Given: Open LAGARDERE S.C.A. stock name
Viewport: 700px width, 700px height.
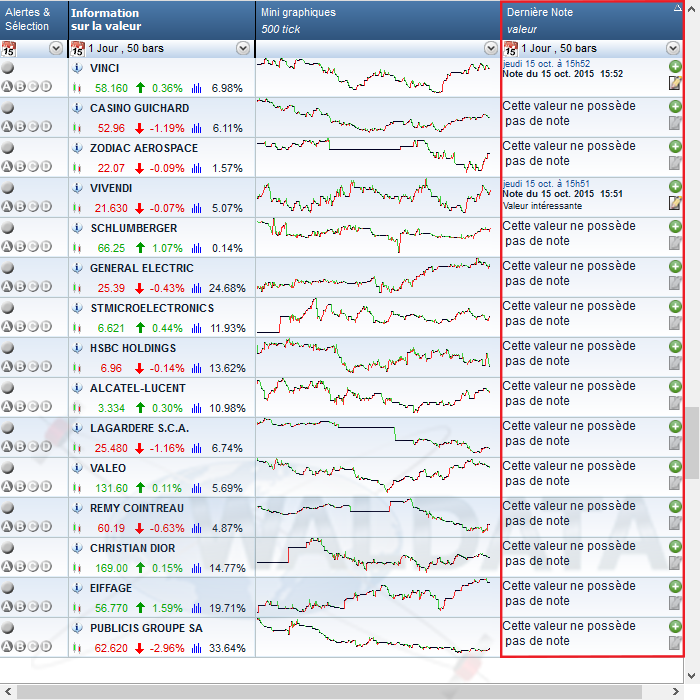Looking at the screenshot, I should (140, 428).
